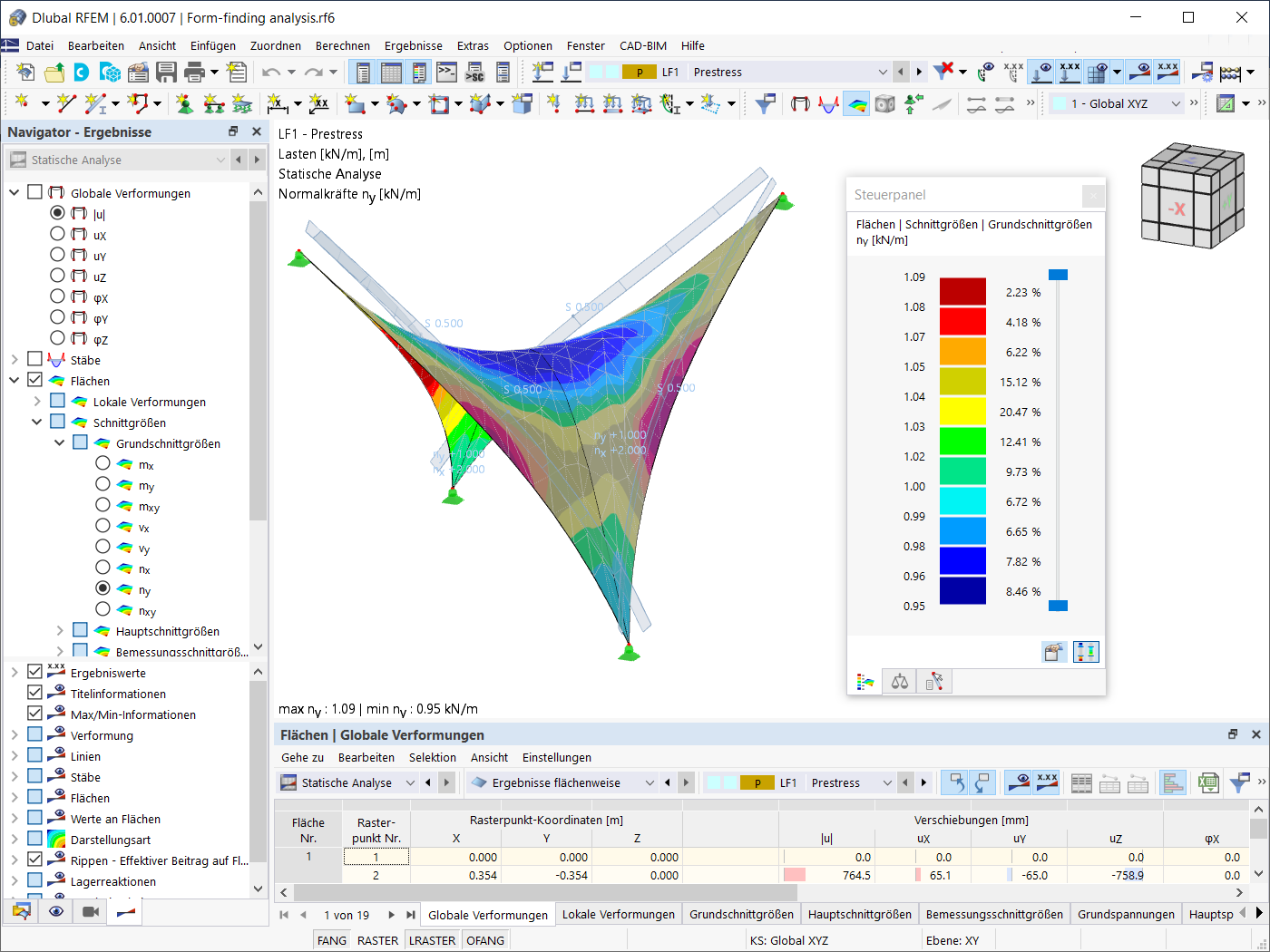Click the camera views tab in navigator
This screenshot has width=1270, height=952.
click(91, 911)
